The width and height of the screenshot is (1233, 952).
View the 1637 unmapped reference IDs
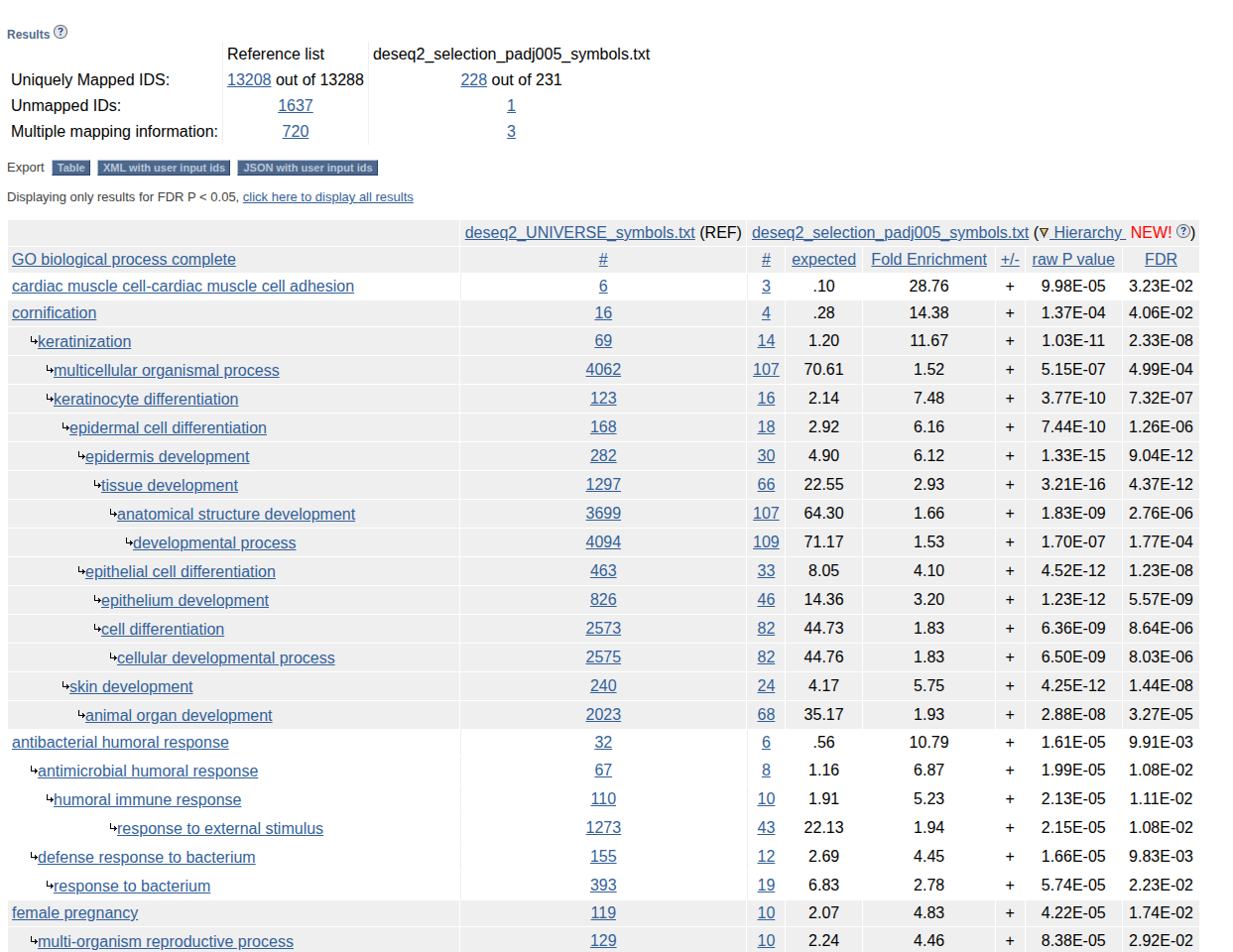[x=295, y=105]
